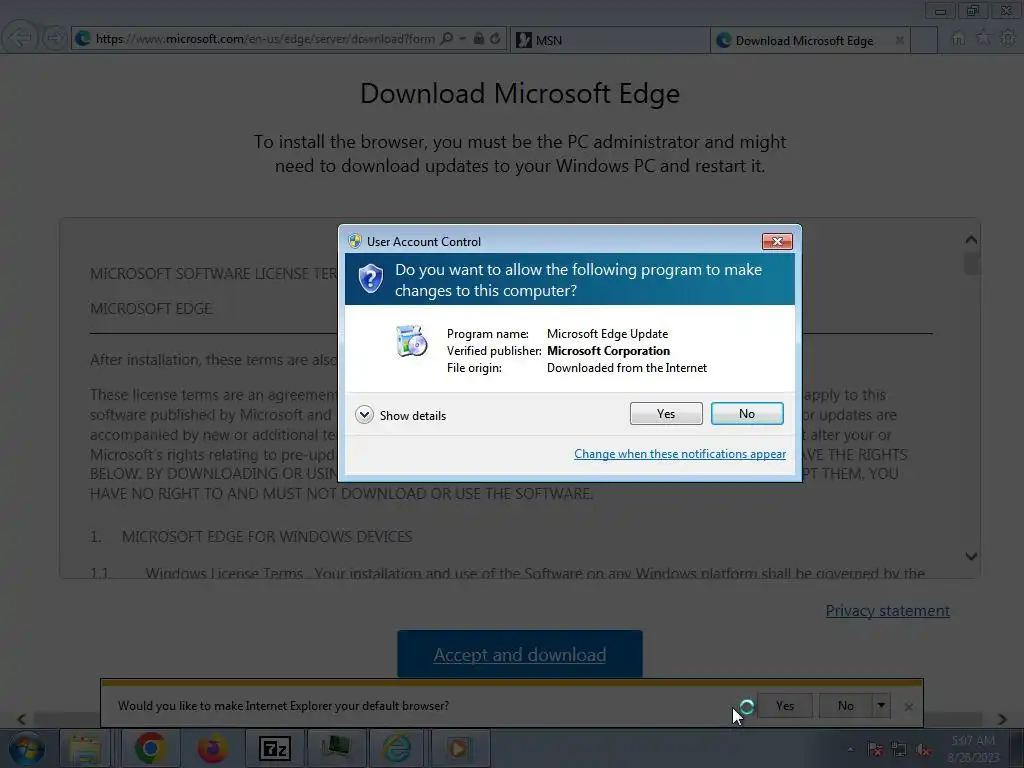Image resolution: width=1024 pixels, height=768 pixels.
Task: Click Yes in User Account Control dialog
Action: click(665, 413)
